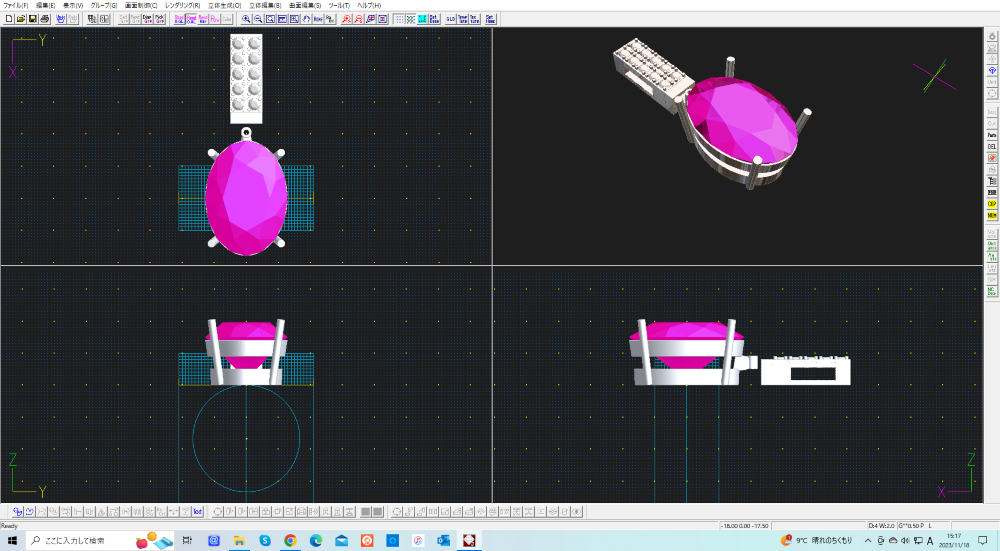This screenshot has height=551, width=1000.
Task: Click the Print icon in toolbar
Action: [x=45, y=19]
